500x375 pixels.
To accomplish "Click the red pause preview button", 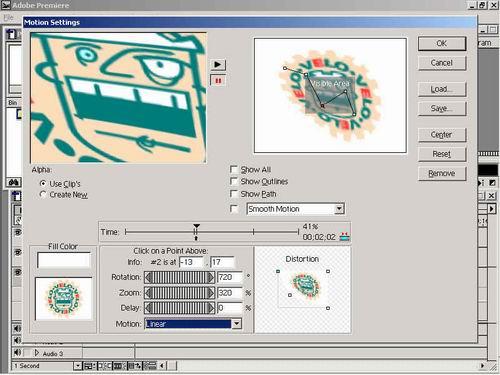I will click(x=218, y=81).
